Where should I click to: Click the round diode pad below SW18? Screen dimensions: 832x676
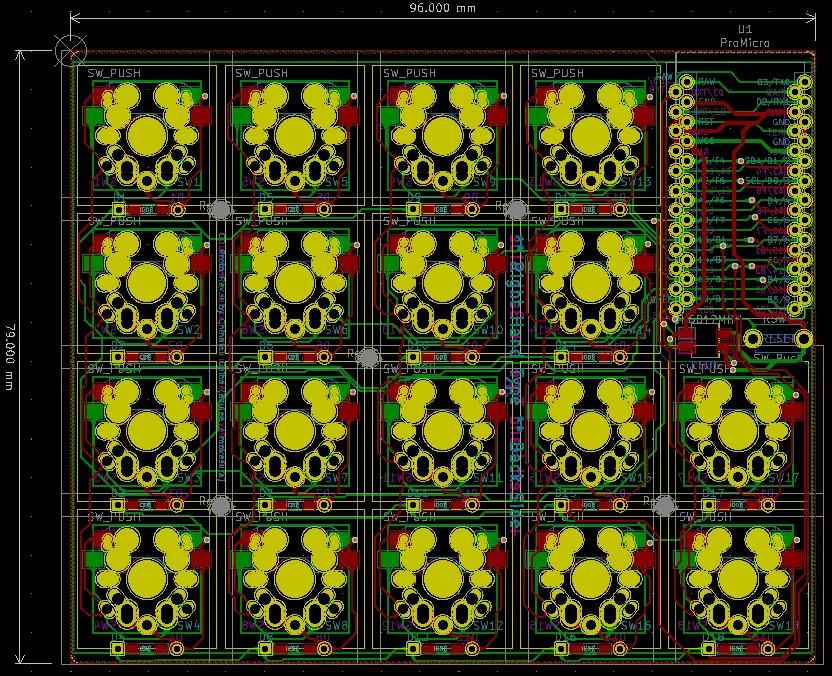pyautogui.click(x=768, y=648)
